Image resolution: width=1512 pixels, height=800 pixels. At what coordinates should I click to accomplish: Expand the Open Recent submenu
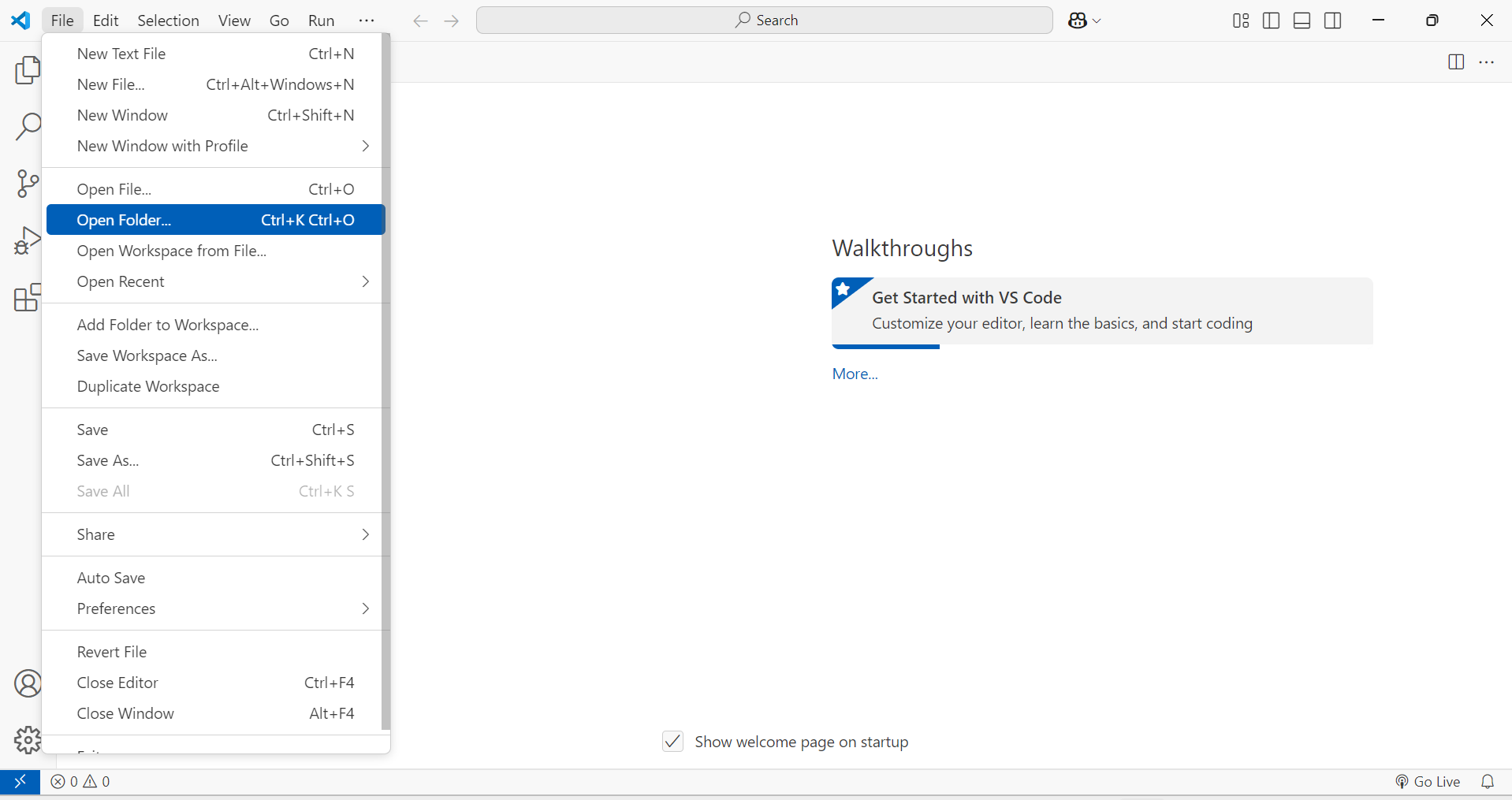[x=365, y=281]
